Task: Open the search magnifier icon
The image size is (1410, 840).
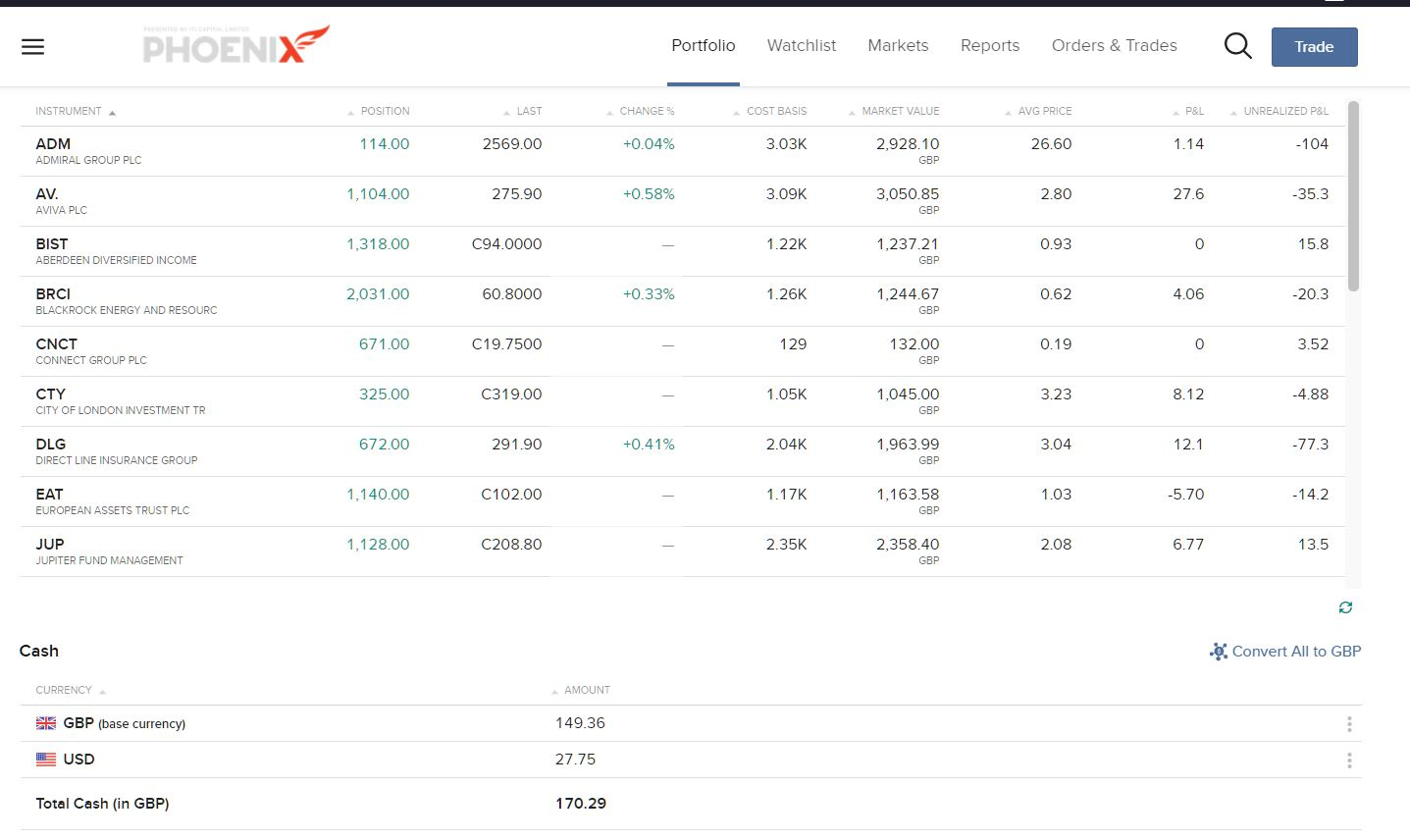Action: 1237,46
